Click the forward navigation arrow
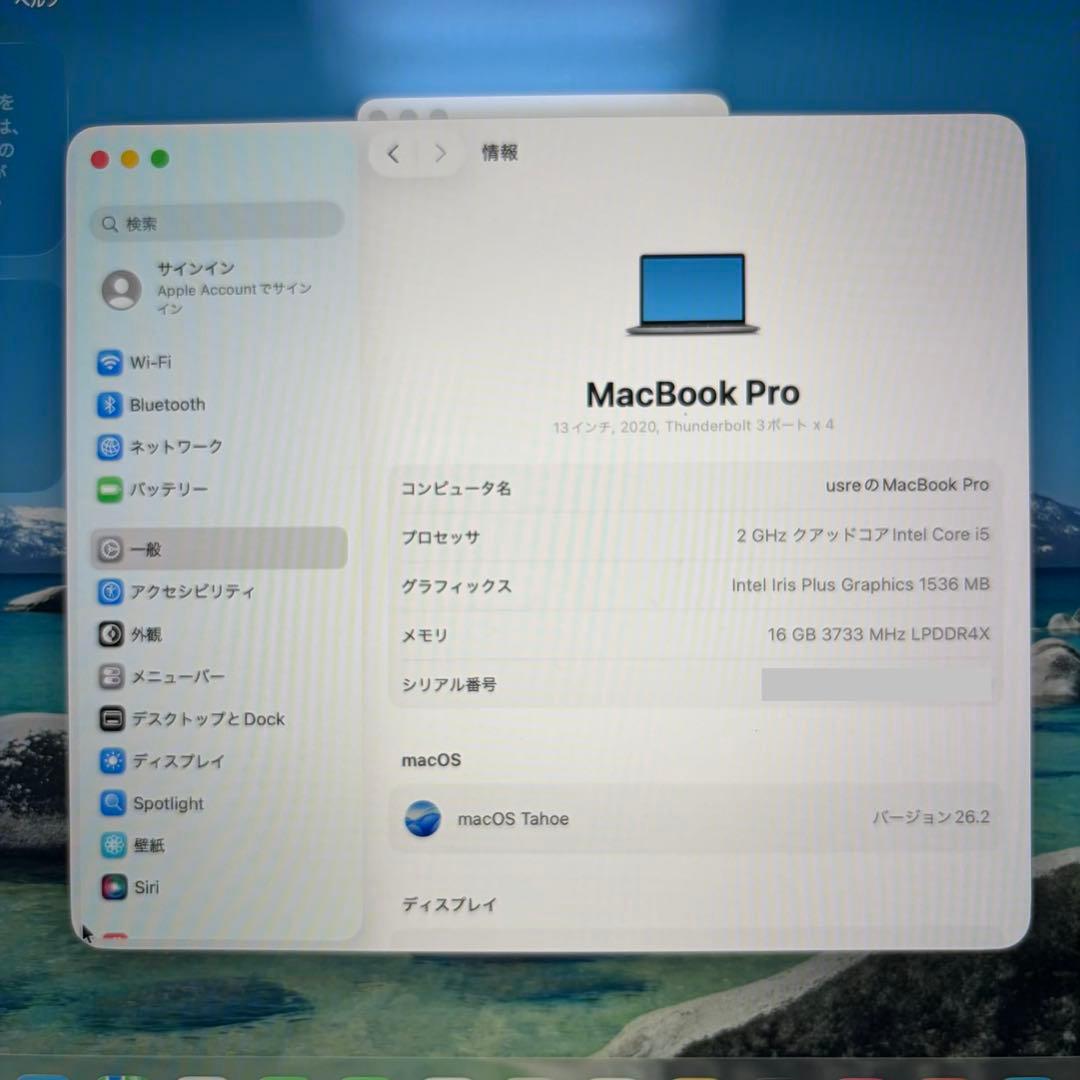This screenshot has width=1080, height=1080. [x=440, y=153]
